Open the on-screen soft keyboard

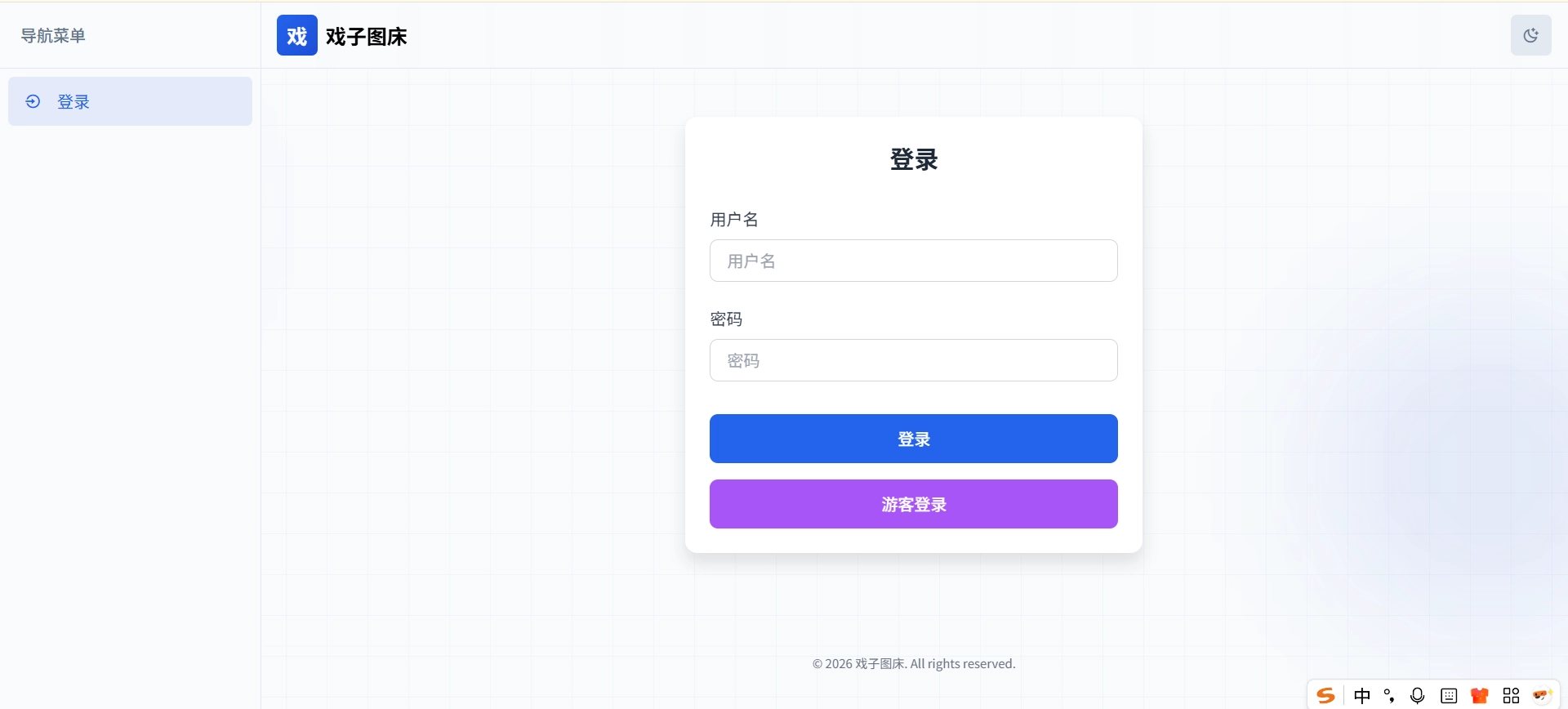1449,695
